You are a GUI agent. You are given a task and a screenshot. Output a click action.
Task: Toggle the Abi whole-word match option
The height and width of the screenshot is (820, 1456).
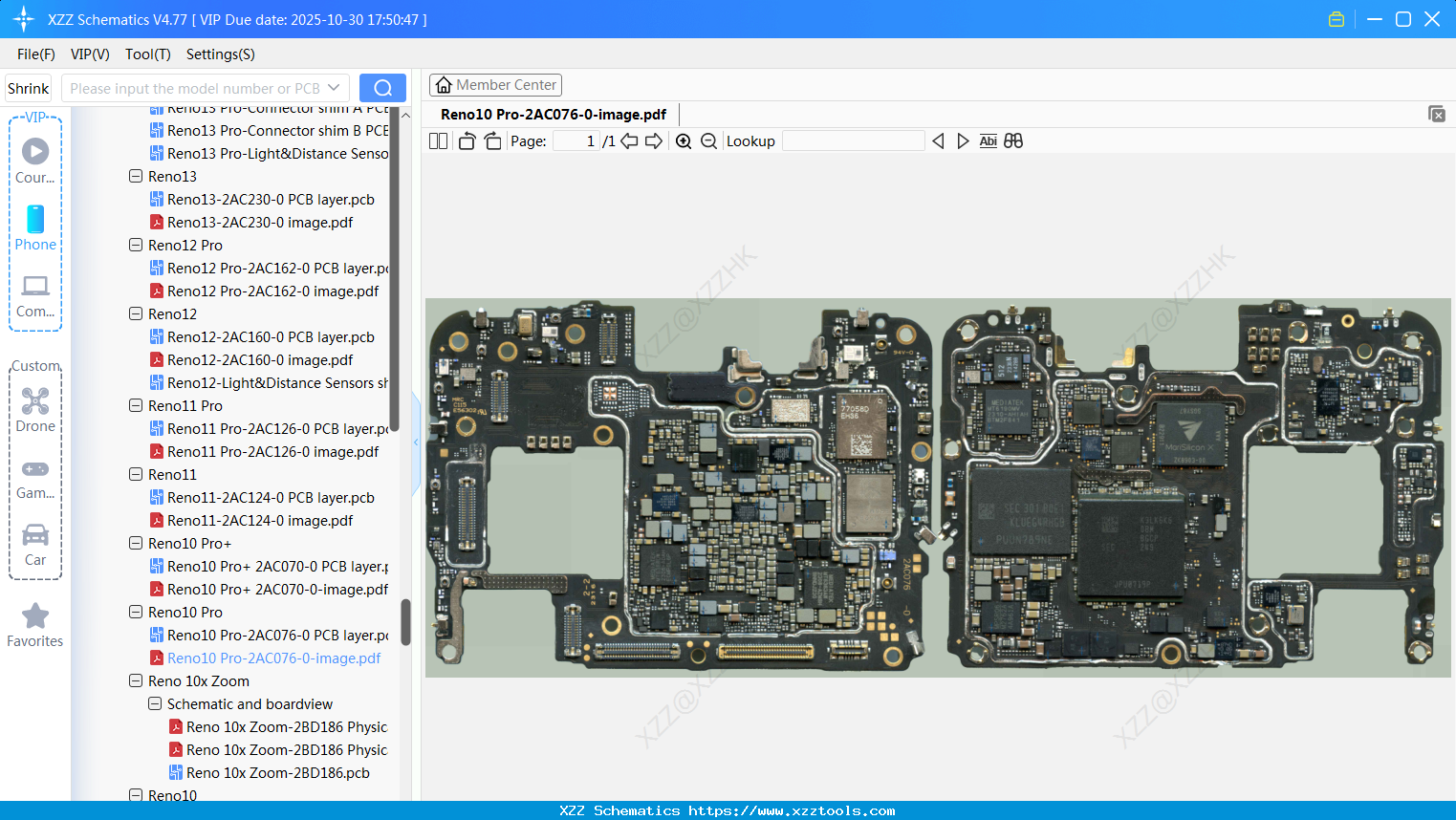pyautogui.click(x=988, y=141)
